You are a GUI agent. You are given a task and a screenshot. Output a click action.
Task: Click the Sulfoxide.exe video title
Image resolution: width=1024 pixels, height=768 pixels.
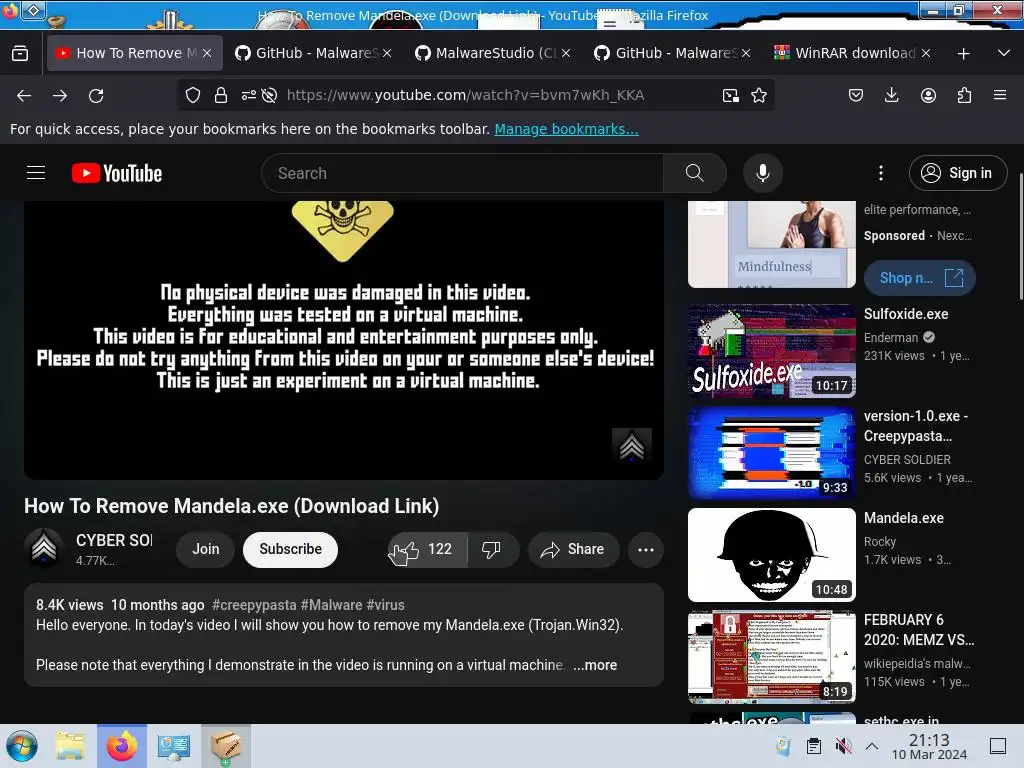[906, 314]
